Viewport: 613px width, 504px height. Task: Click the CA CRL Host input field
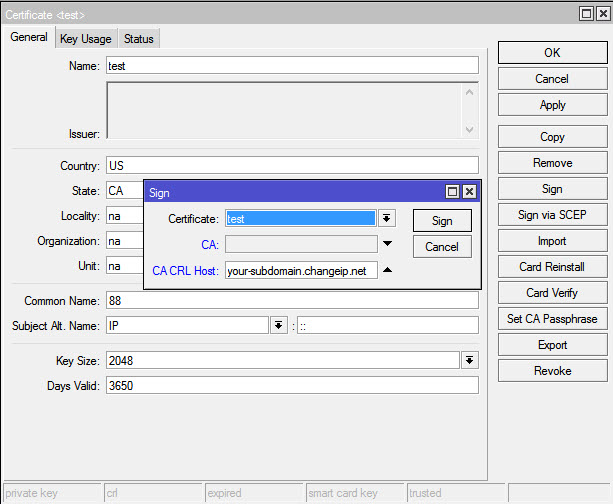[301, 271]
